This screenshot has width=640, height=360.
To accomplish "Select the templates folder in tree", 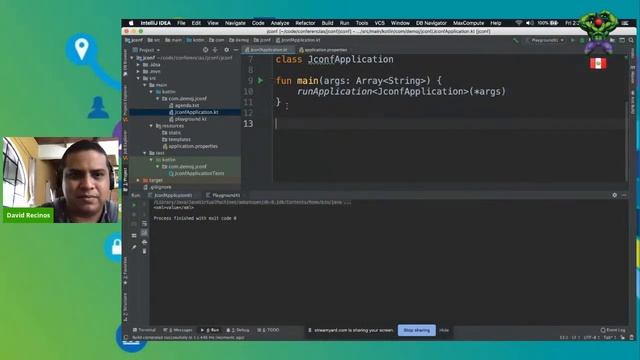I will pyautogui.click(x=176, y=140).
